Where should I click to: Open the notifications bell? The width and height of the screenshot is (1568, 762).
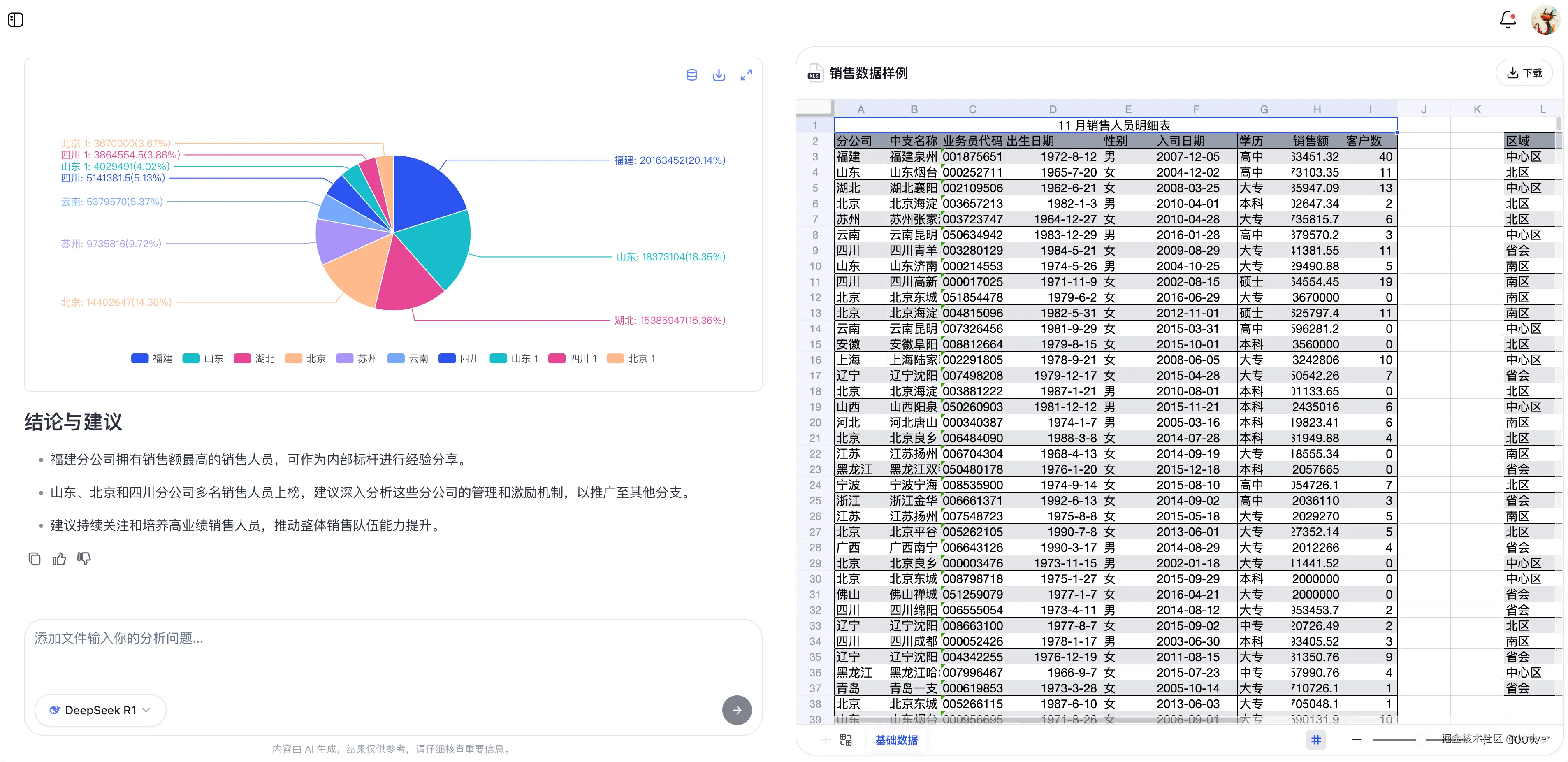coord(1508,19)
